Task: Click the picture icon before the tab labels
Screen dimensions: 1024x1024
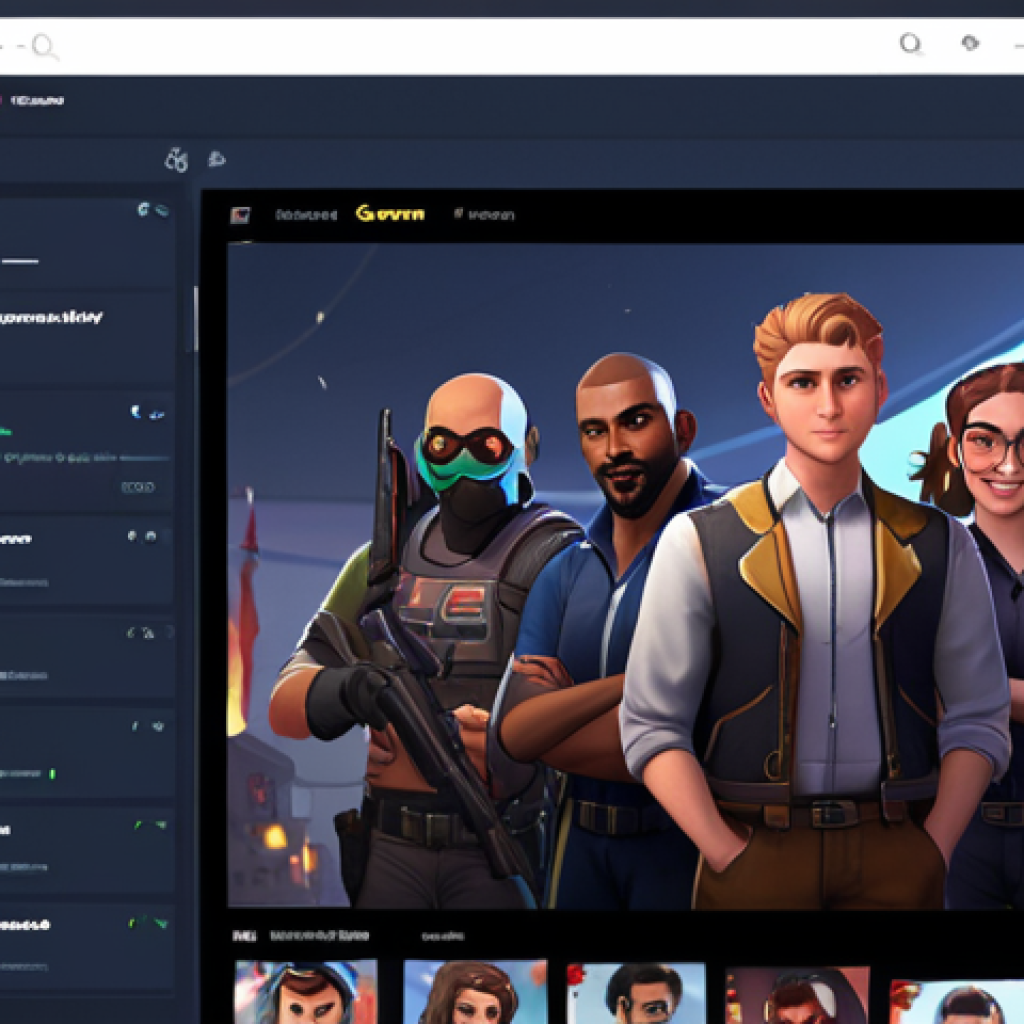Action: point(240,215)
